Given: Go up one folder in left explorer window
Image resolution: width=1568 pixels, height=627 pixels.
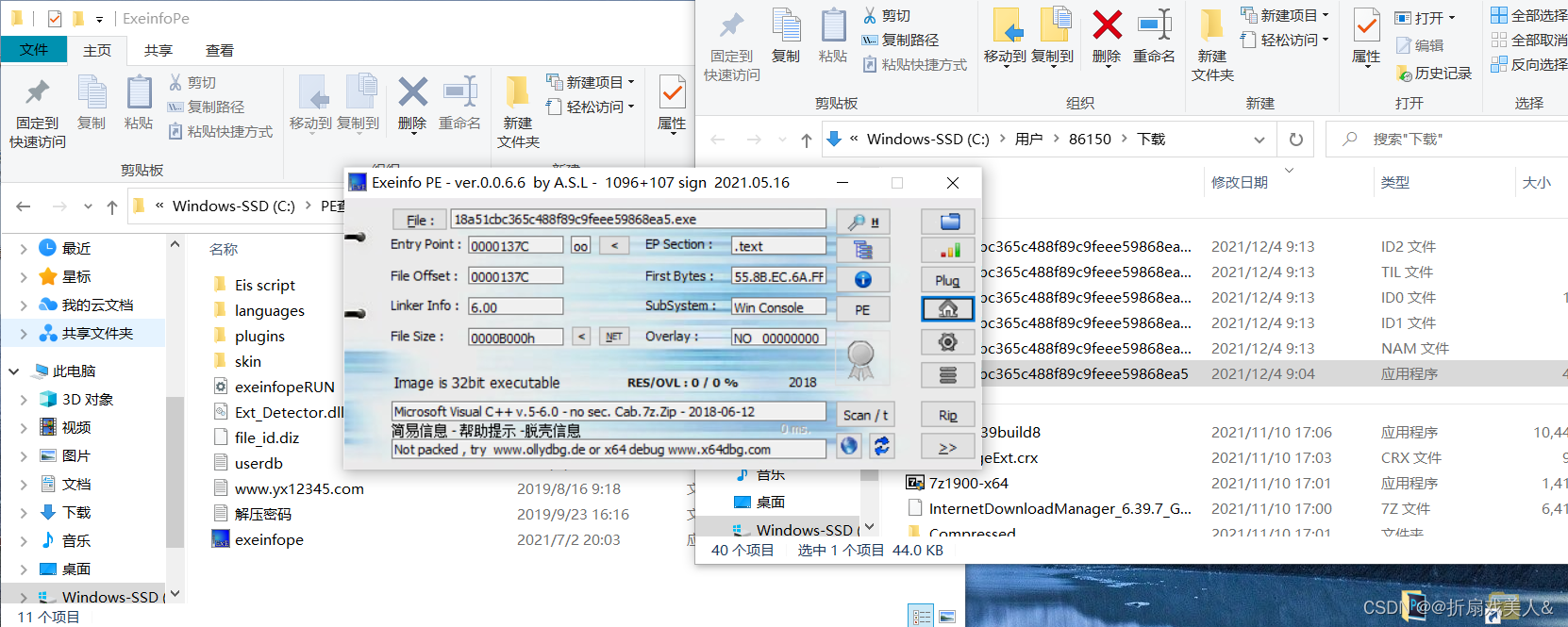Looking at the screenshot, I should [x=112, y=206].
